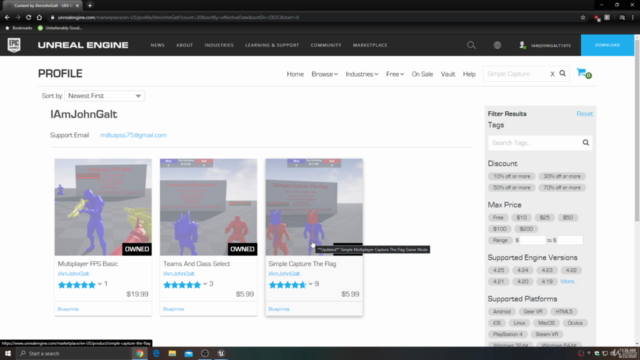The image size is (640, 360).
Task: Open the Vault page
Action: coord(448,74)
